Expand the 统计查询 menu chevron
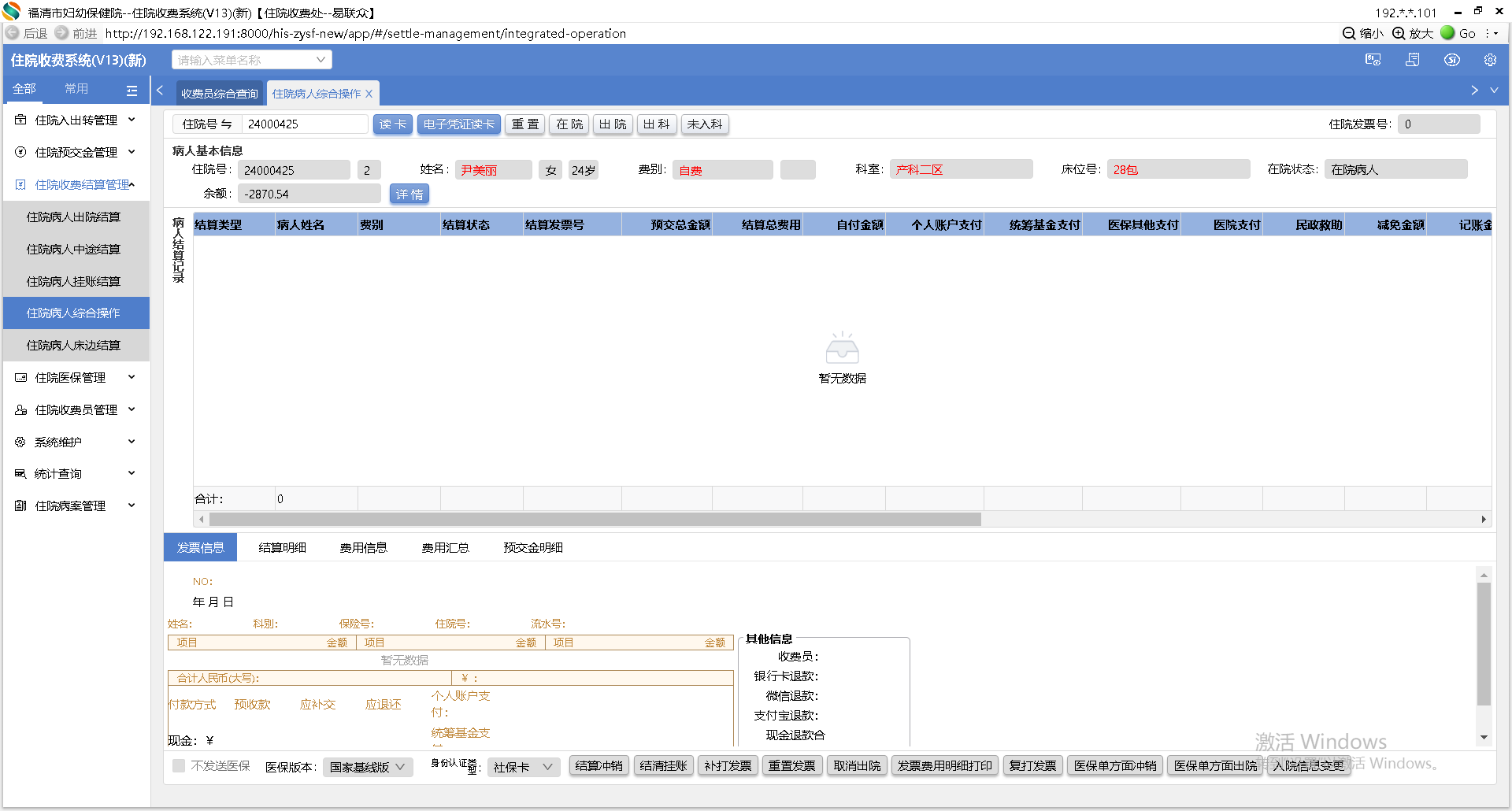Screen dimensions: 1512x811 (x=132, y=473)
